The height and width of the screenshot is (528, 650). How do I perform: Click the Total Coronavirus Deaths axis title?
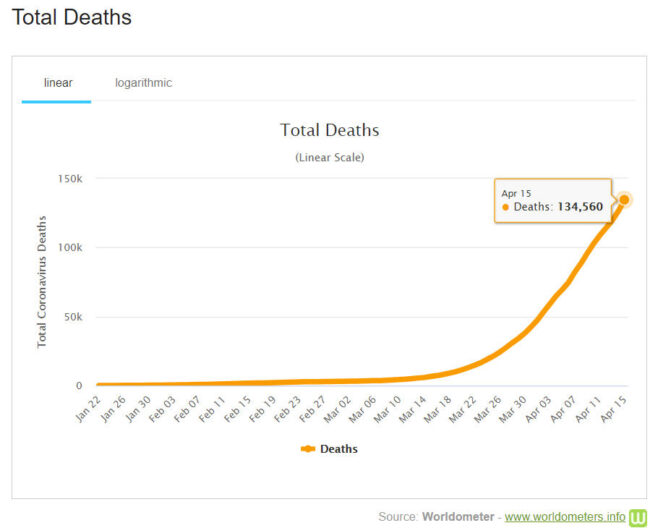pos(43,281)
